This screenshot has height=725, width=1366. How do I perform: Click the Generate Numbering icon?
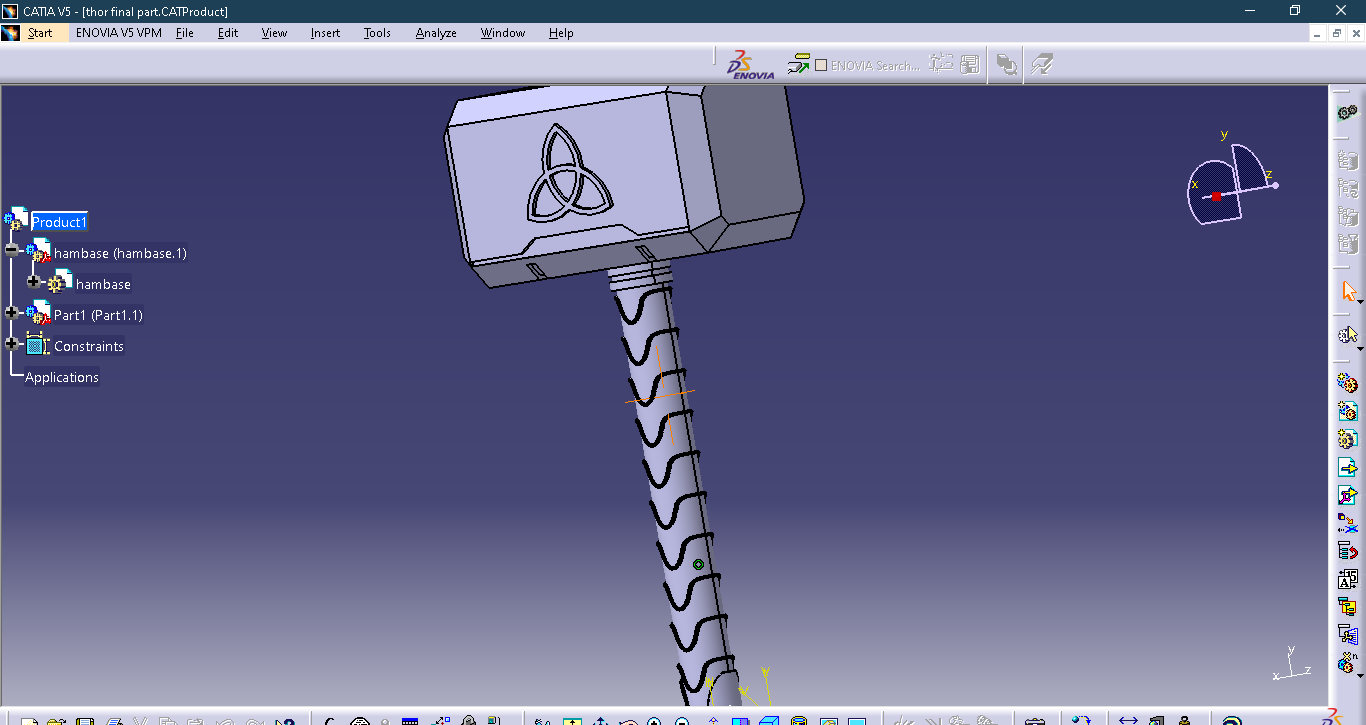[1347, 579]
